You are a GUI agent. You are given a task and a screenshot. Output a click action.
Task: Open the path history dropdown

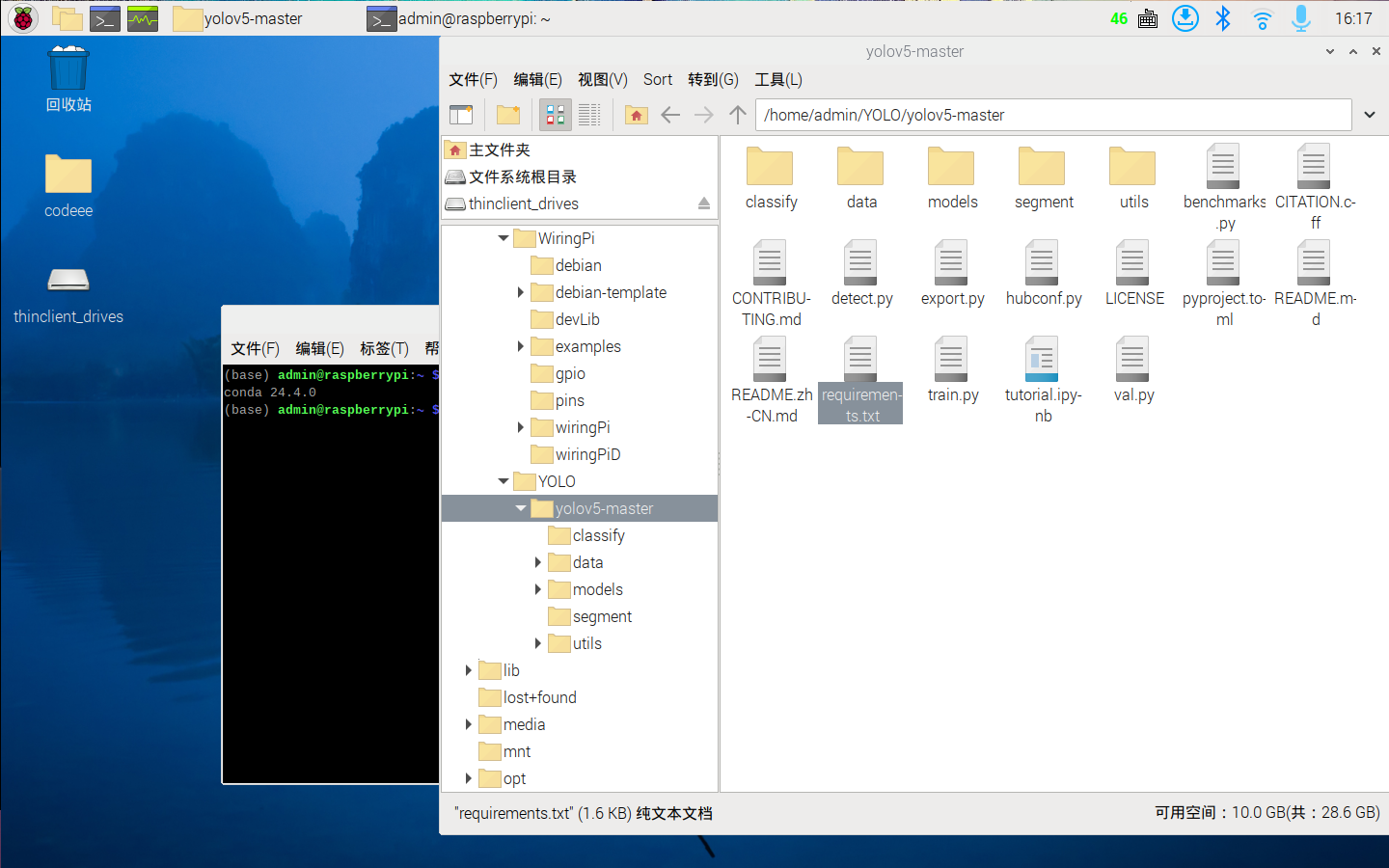click(x=1370, y=115)
